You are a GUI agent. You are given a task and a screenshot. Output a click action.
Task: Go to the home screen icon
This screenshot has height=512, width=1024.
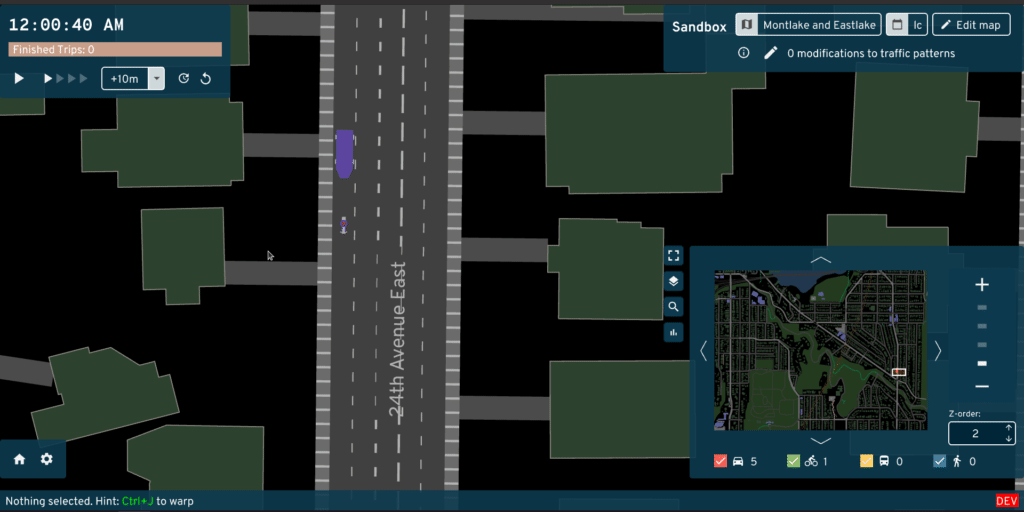click(20, 459)
